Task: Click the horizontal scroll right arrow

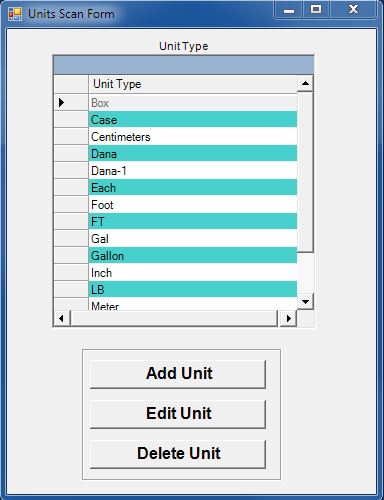Action: click(x=288, y=318)
